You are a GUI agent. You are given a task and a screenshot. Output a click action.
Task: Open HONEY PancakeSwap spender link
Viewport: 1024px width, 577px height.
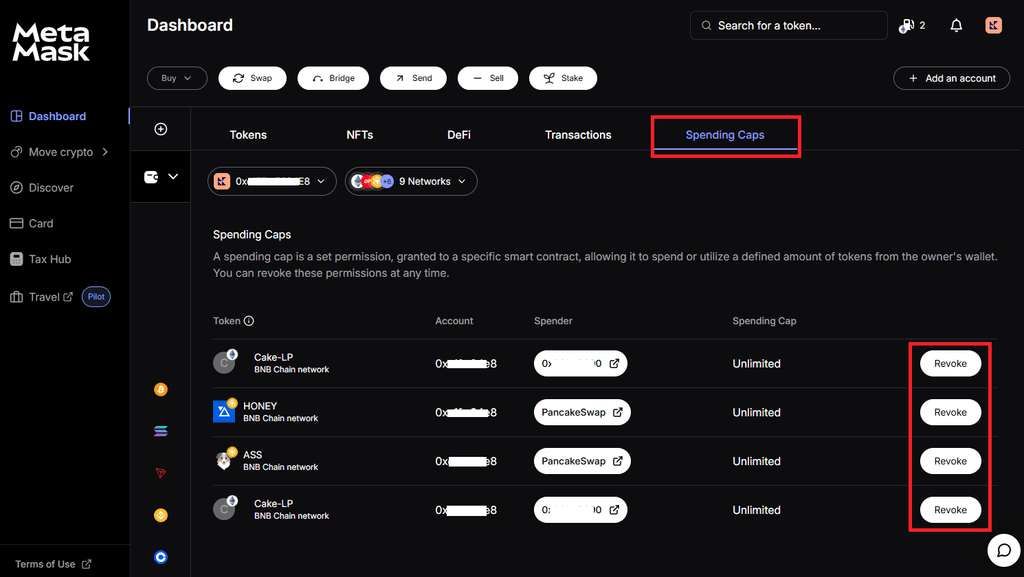(582, 413)
